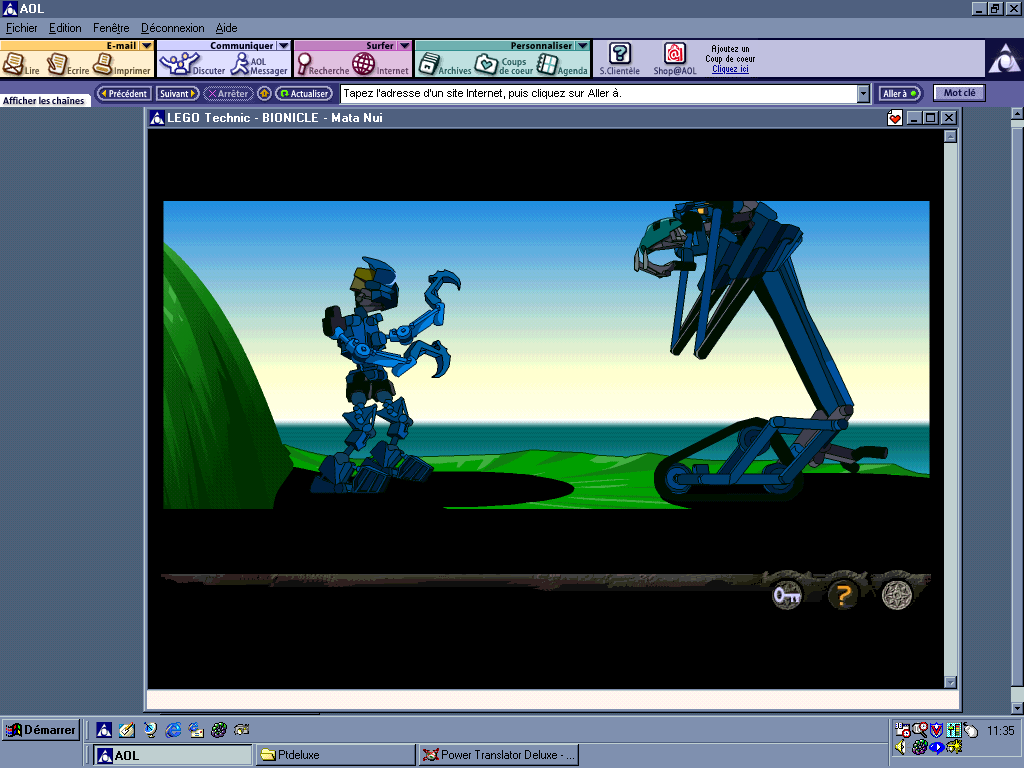
Task: Expand the Personnaliser dropdown arrow
Action: 583,46
